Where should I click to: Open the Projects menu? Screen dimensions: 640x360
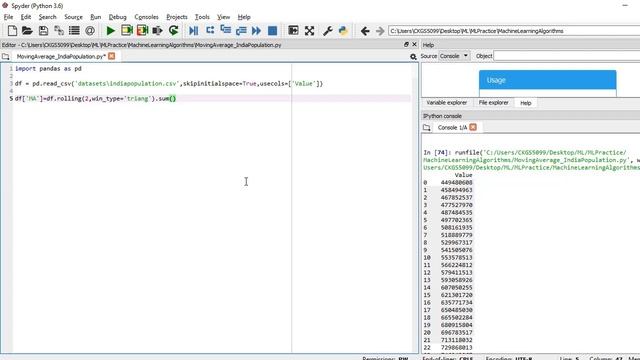point(177,17)
